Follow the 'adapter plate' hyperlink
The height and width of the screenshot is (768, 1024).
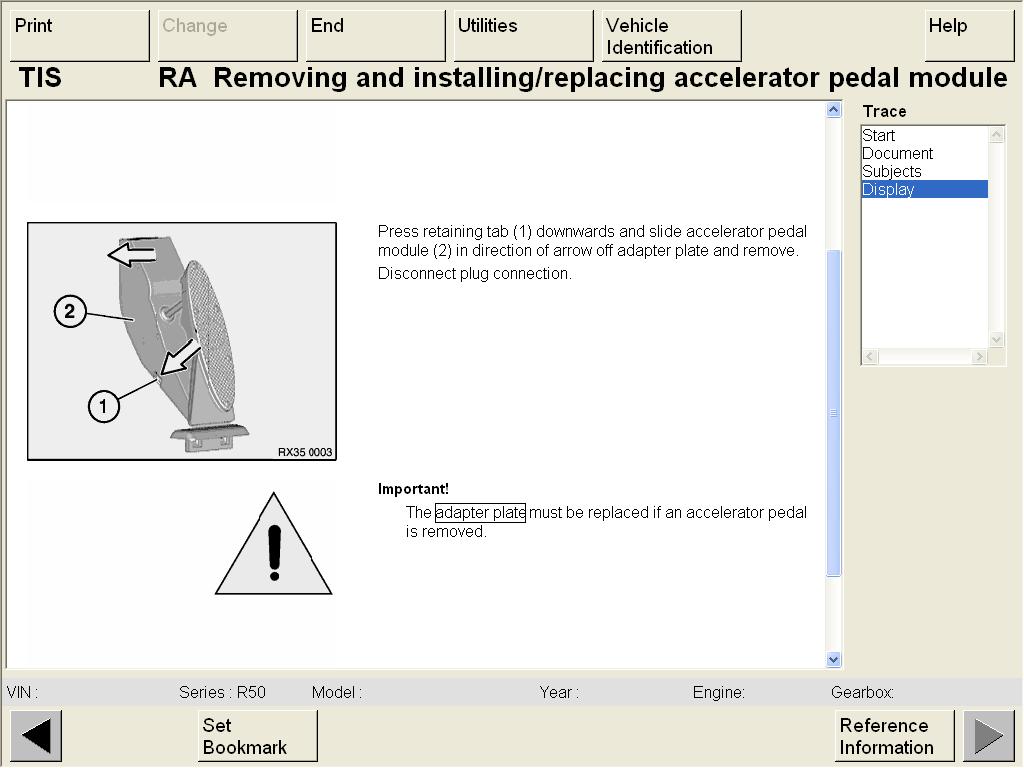480,513
